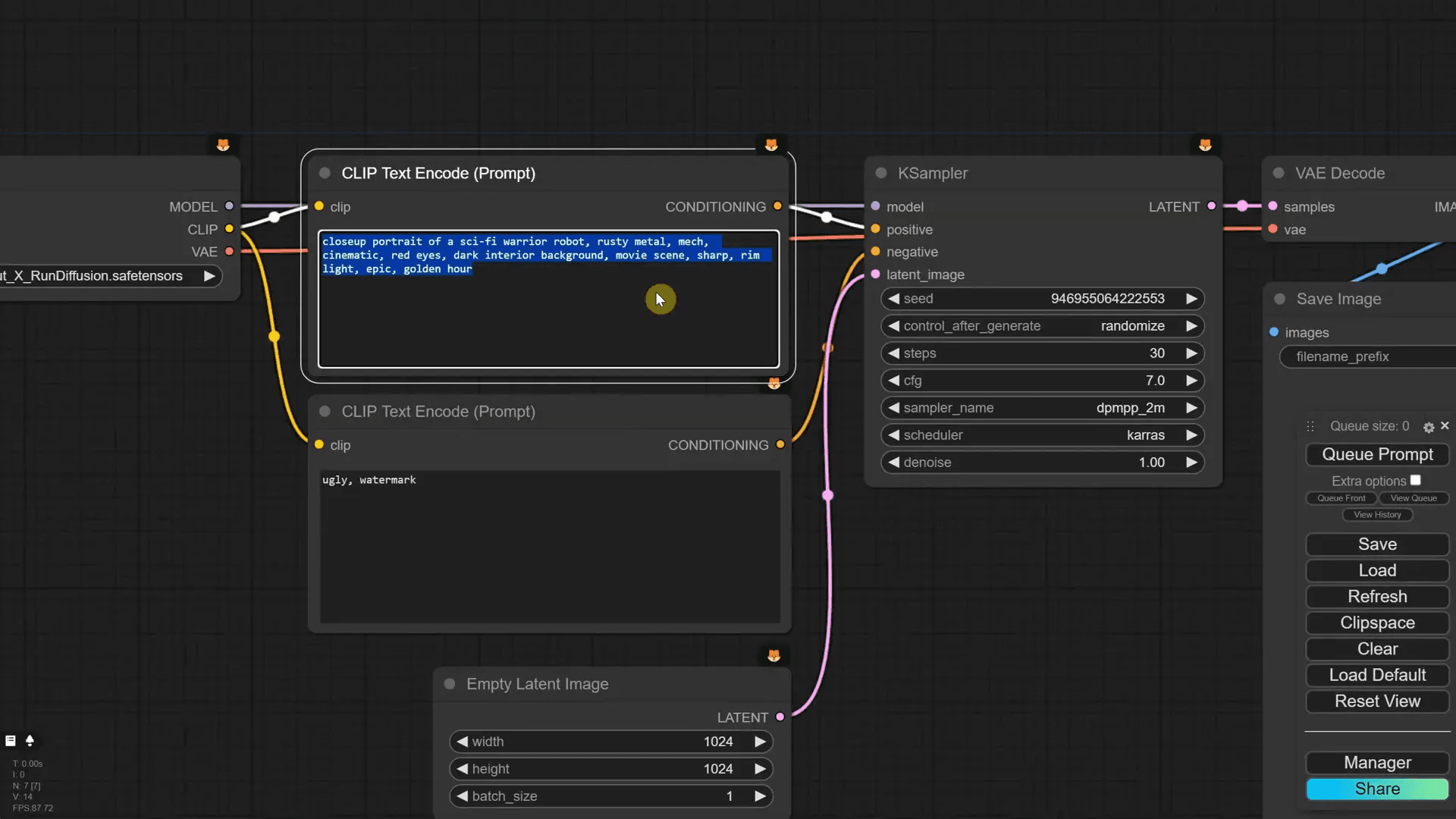Increase batch_size using its right arrow
This screenshot has height=819, width=1456.
759,796
